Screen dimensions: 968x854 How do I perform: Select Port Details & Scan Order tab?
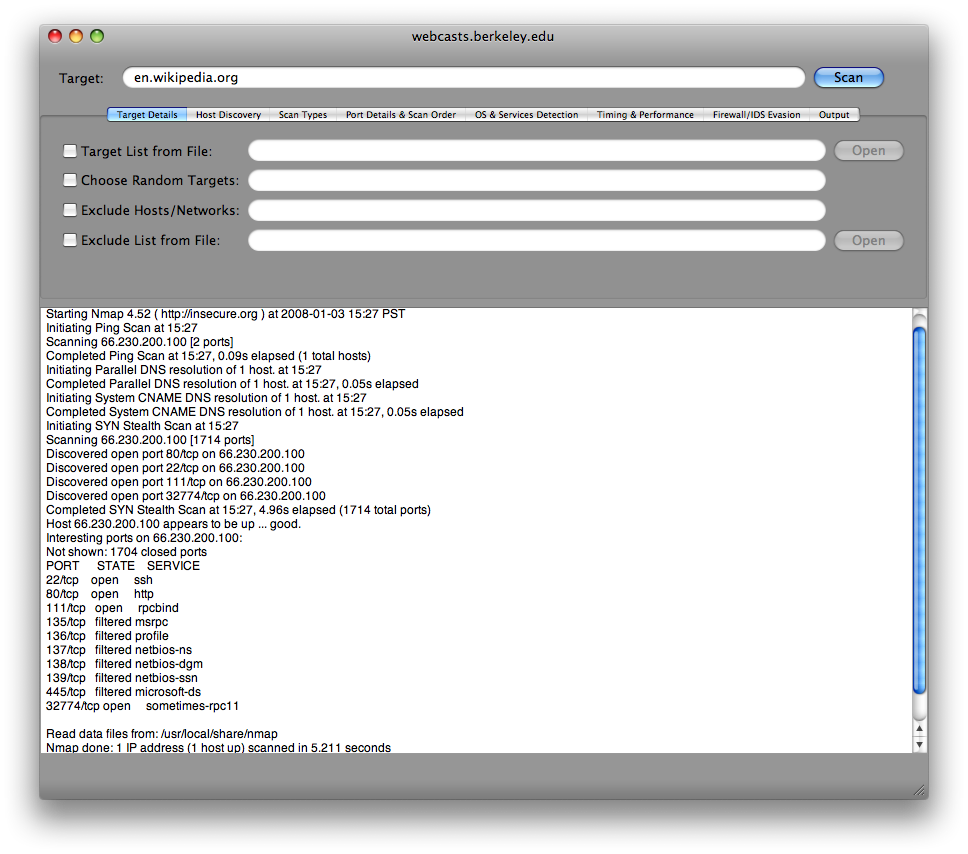(x=400, y=115)
